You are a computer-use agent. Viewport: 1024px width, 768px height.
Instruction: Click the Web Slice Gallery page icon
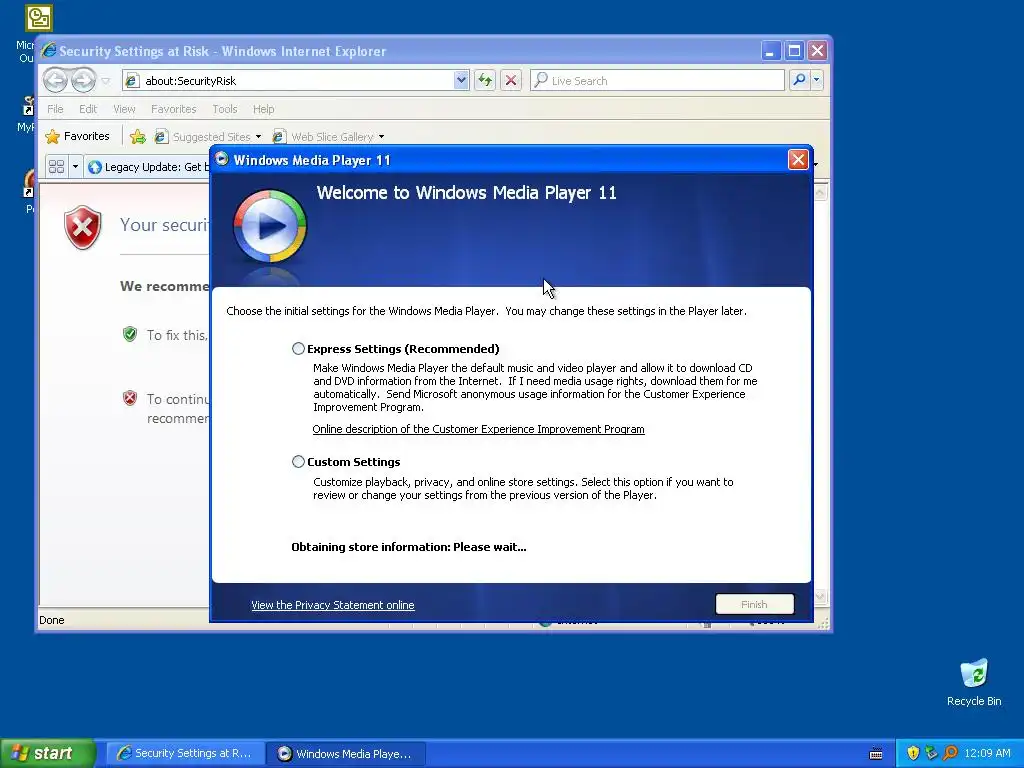[x=279, y=136]
